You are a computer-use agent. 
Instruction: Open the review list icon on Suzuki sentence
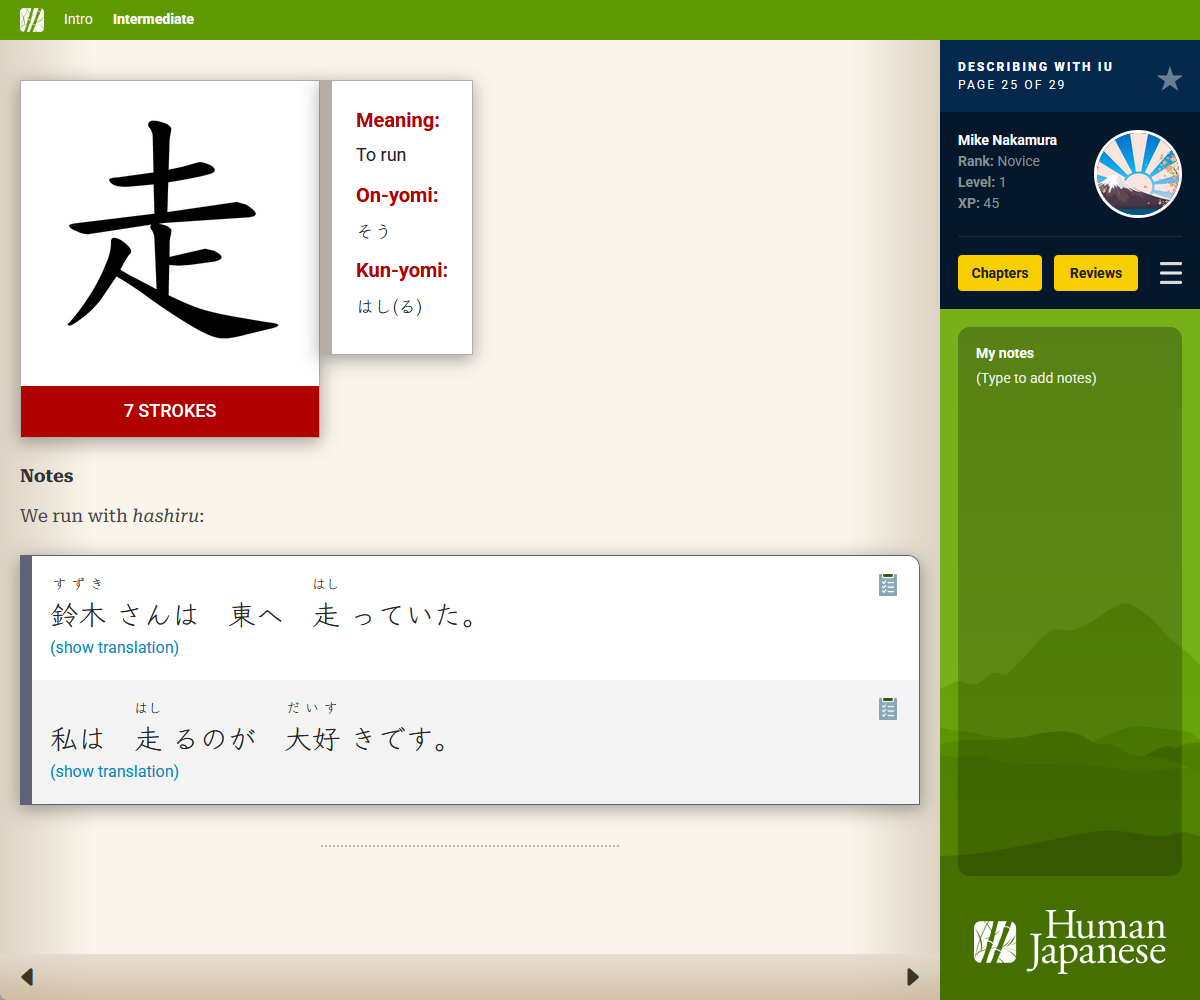[x=888, y=584]
